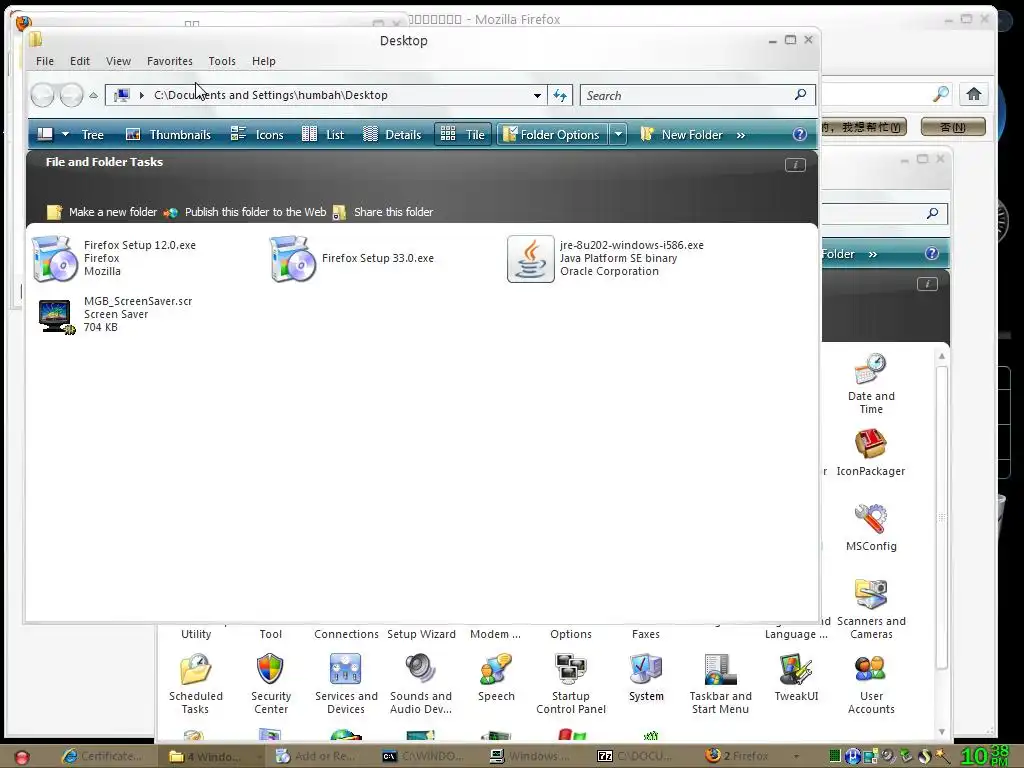Image resolution: width=1024 pixels, height=768 pixels.
Task: Select Firefox Setup 33.0.exe installer icon
Action: [x=293, y=259]
